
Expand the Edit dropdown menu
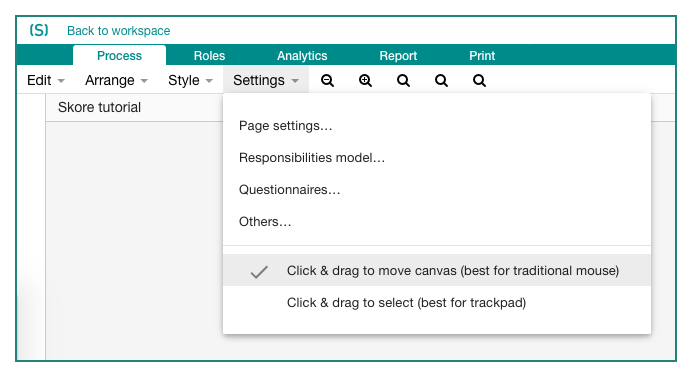46,80
